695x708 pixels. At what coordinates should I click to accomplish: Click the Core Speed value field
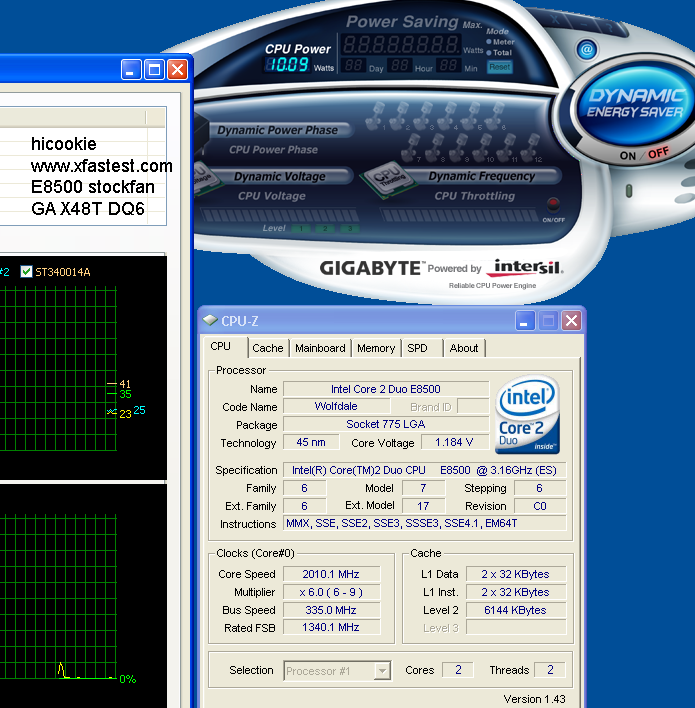pyautogui.click(x=330, y=574)
